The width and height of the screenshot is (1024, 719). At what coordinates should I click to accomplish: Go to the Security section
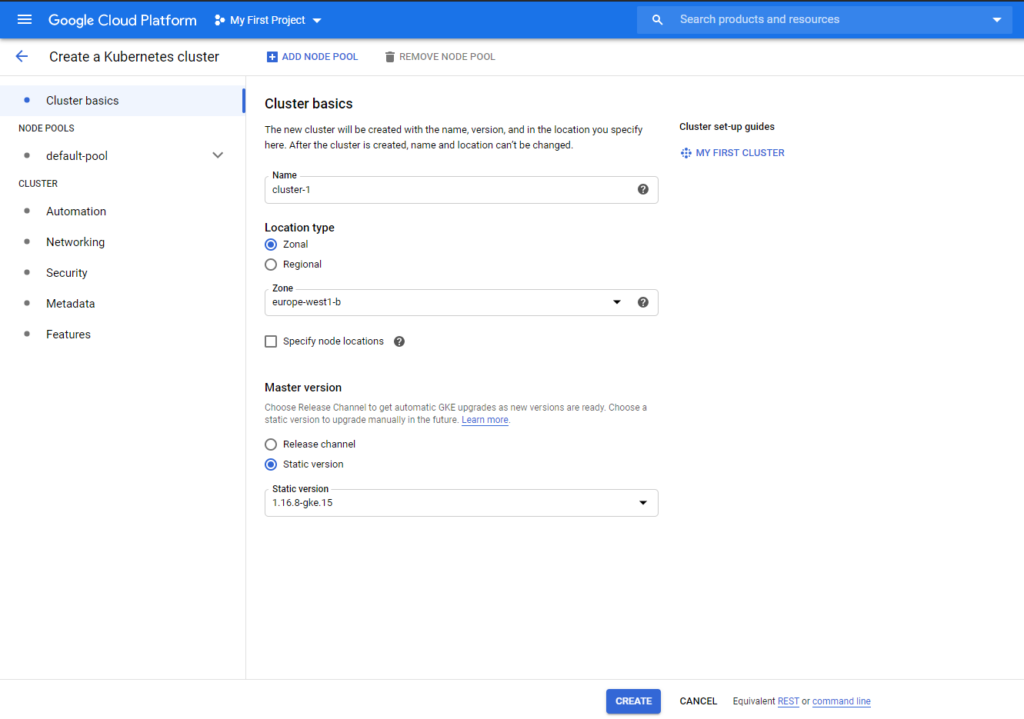pos(67,273)
